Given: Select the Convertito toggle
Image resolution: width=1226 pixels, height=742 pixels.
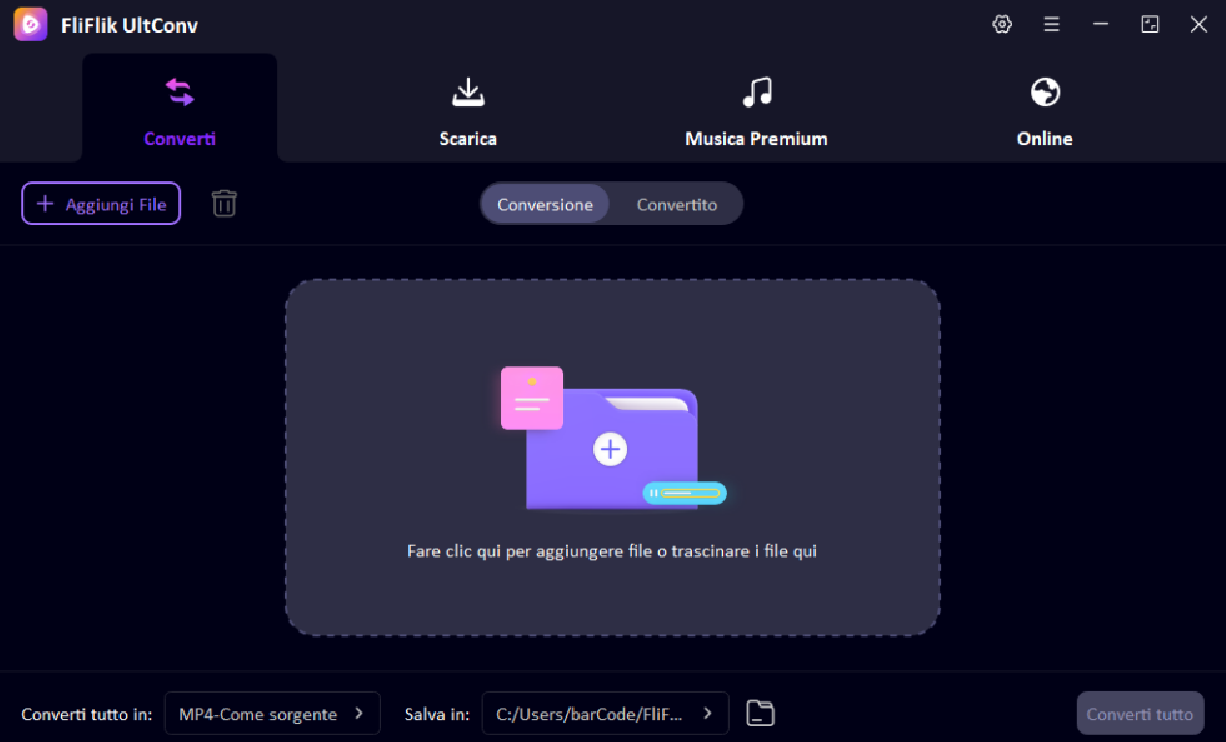Looking at the screenshot, I should click(x=677, y=204).
